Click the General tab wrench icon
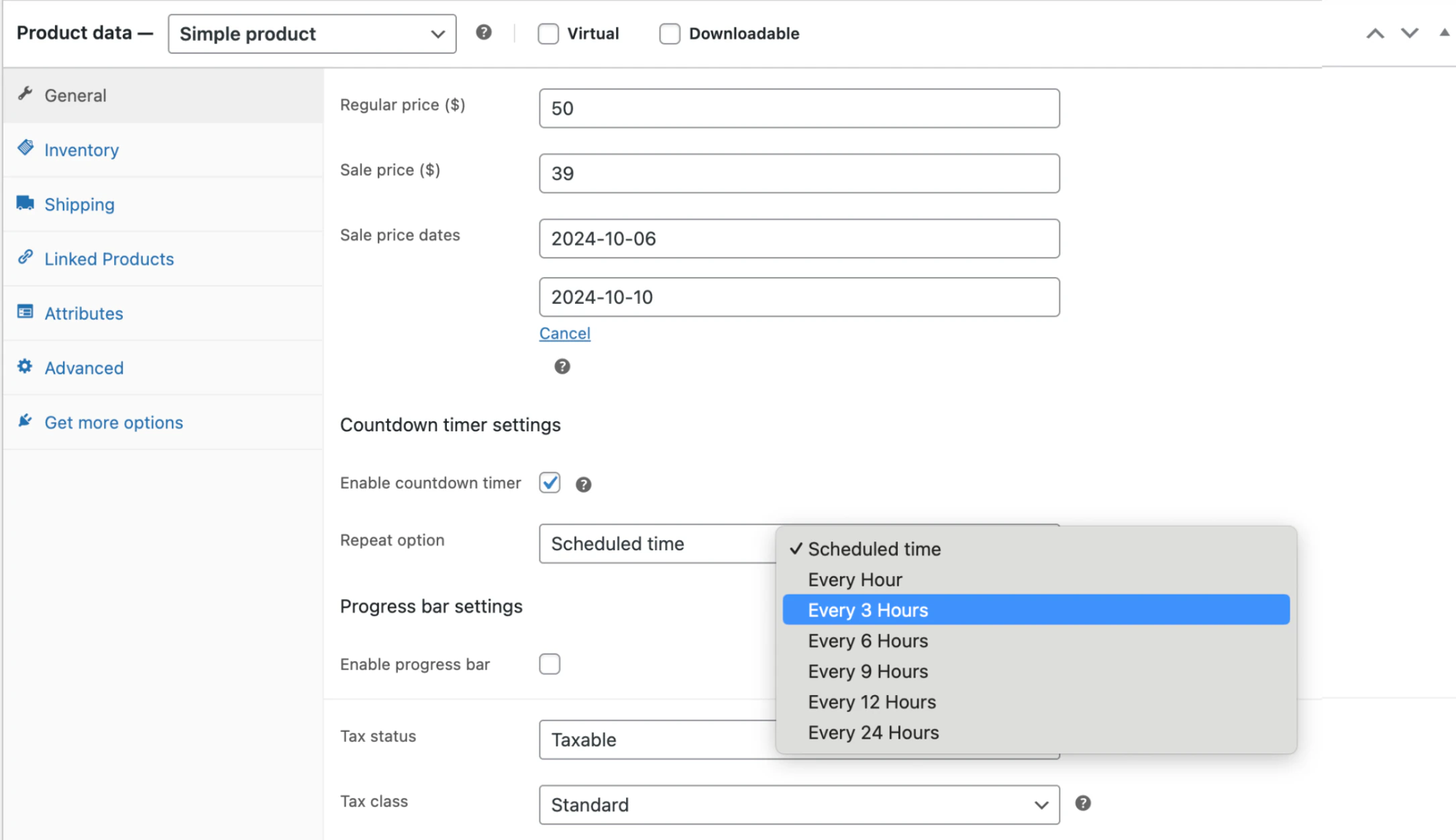 (25, 94)
